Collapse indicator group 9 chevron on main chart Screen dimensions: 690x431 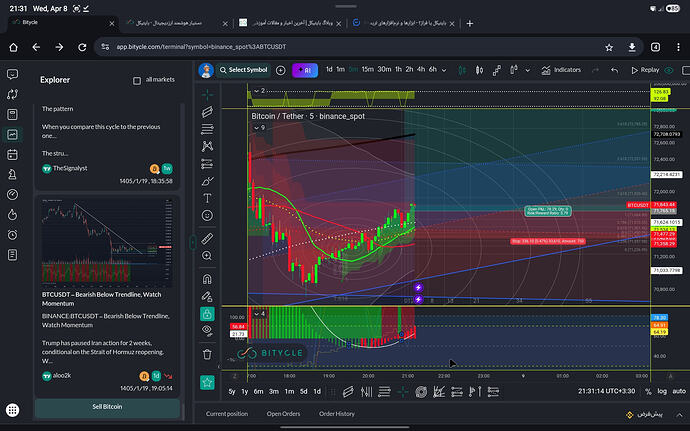pyautogui.click(x=256, y=128)
